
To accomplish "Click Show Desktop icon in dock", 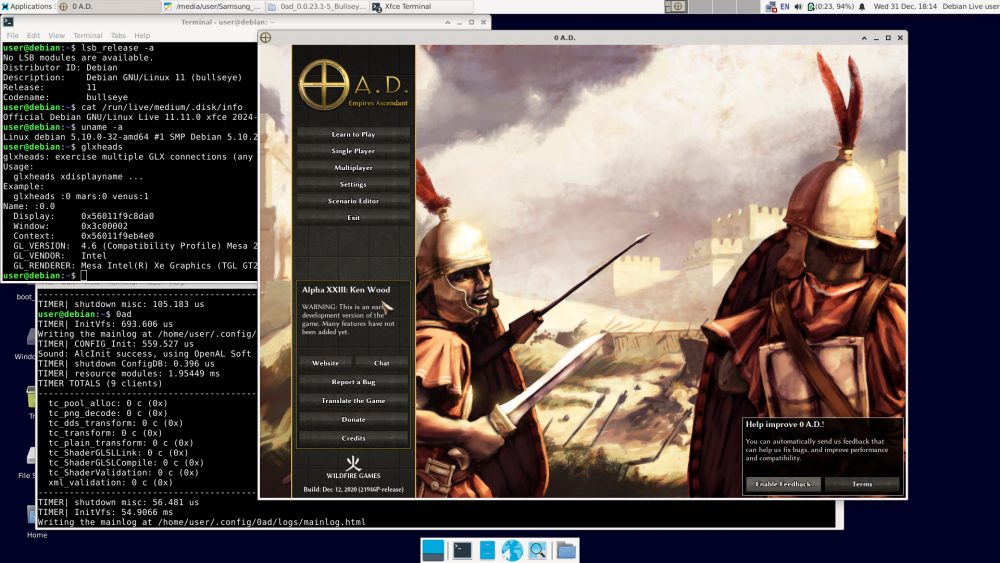I will (x=433, y=550).
